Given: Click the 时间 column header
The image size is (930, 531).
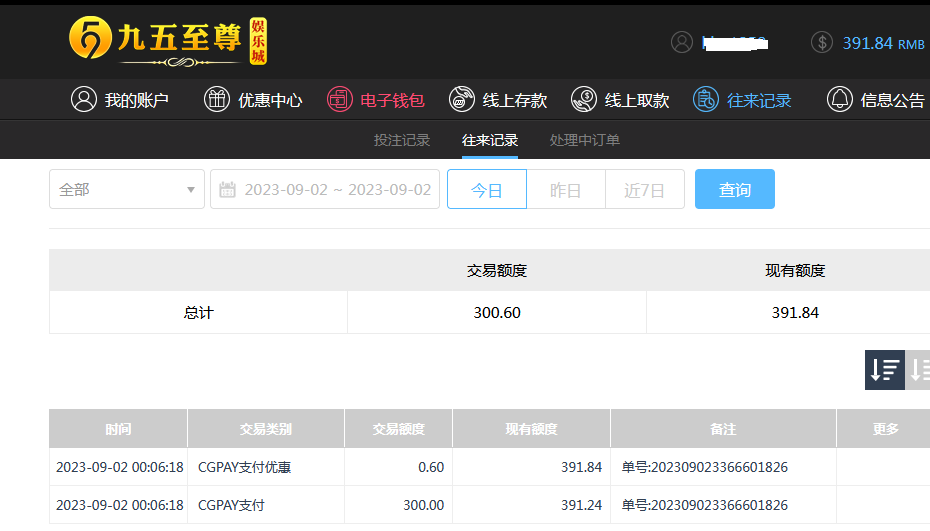Looking at the screenshot, I should click(118, 428).
